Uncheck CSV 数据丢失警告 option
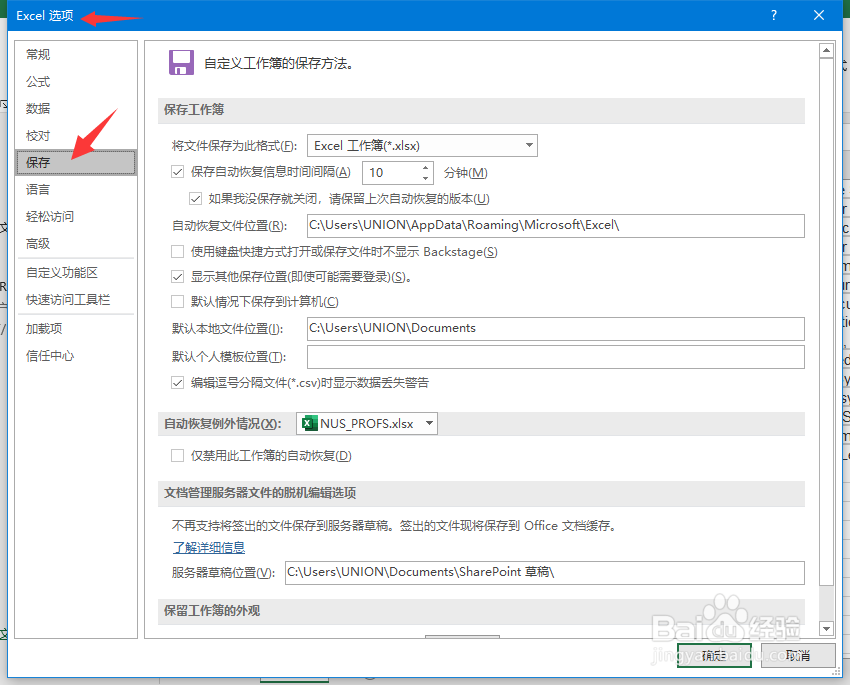 [x=176, y=382]
